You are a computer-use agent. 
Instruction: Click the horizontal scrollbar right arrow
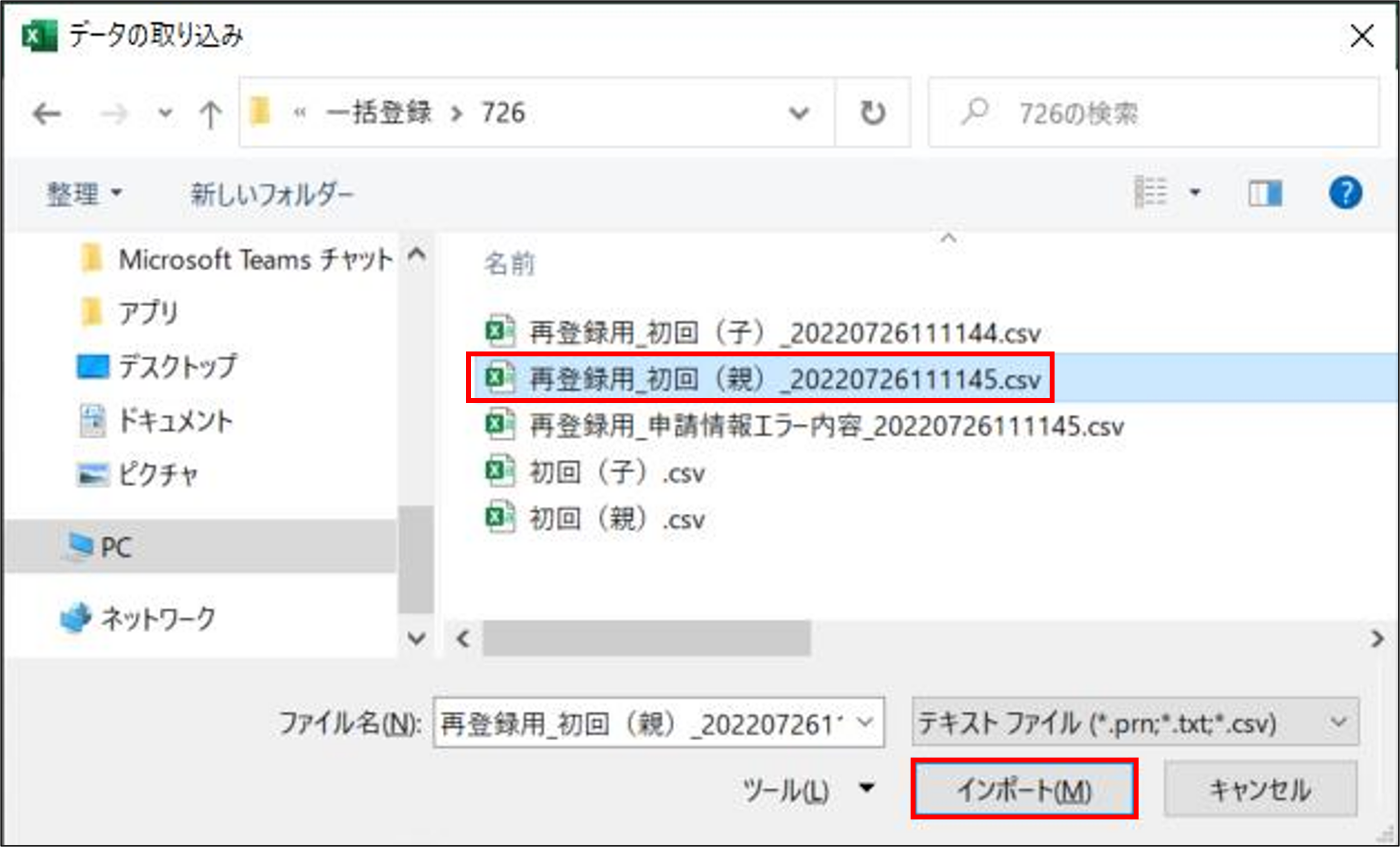[x=1377, y=639]
